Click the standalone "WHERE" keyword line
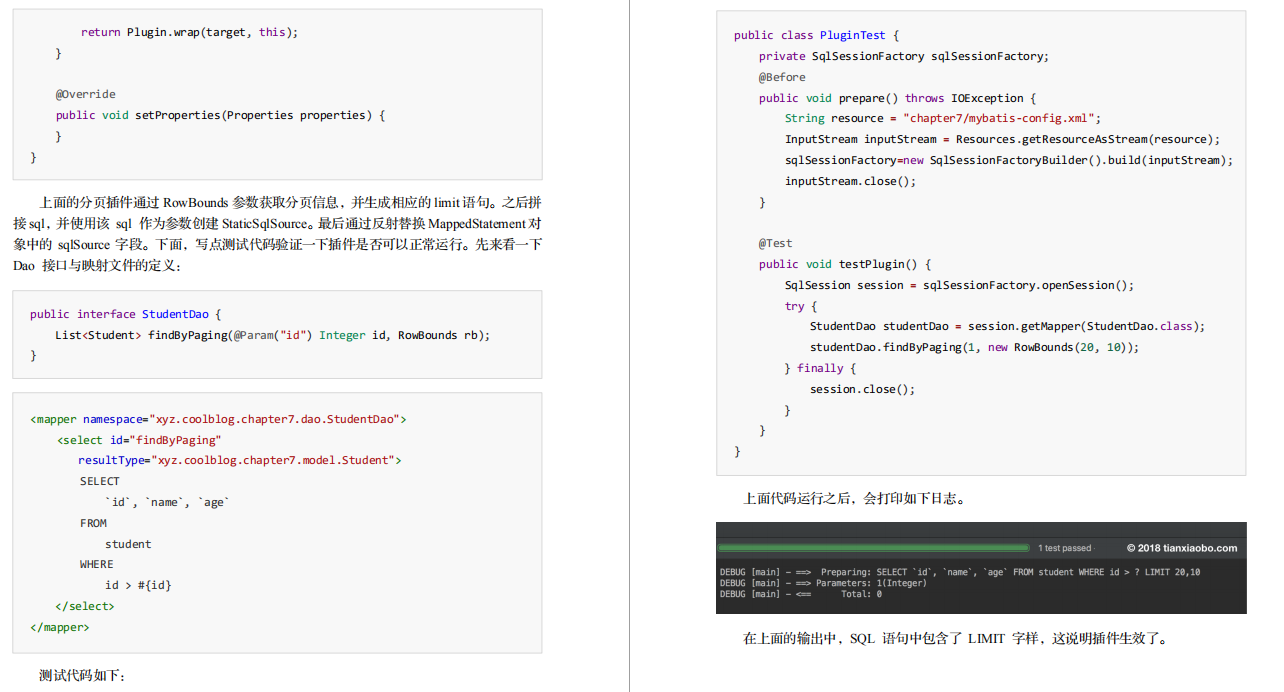This screenshot has height=692, width=1284. (x=97, y=564)
